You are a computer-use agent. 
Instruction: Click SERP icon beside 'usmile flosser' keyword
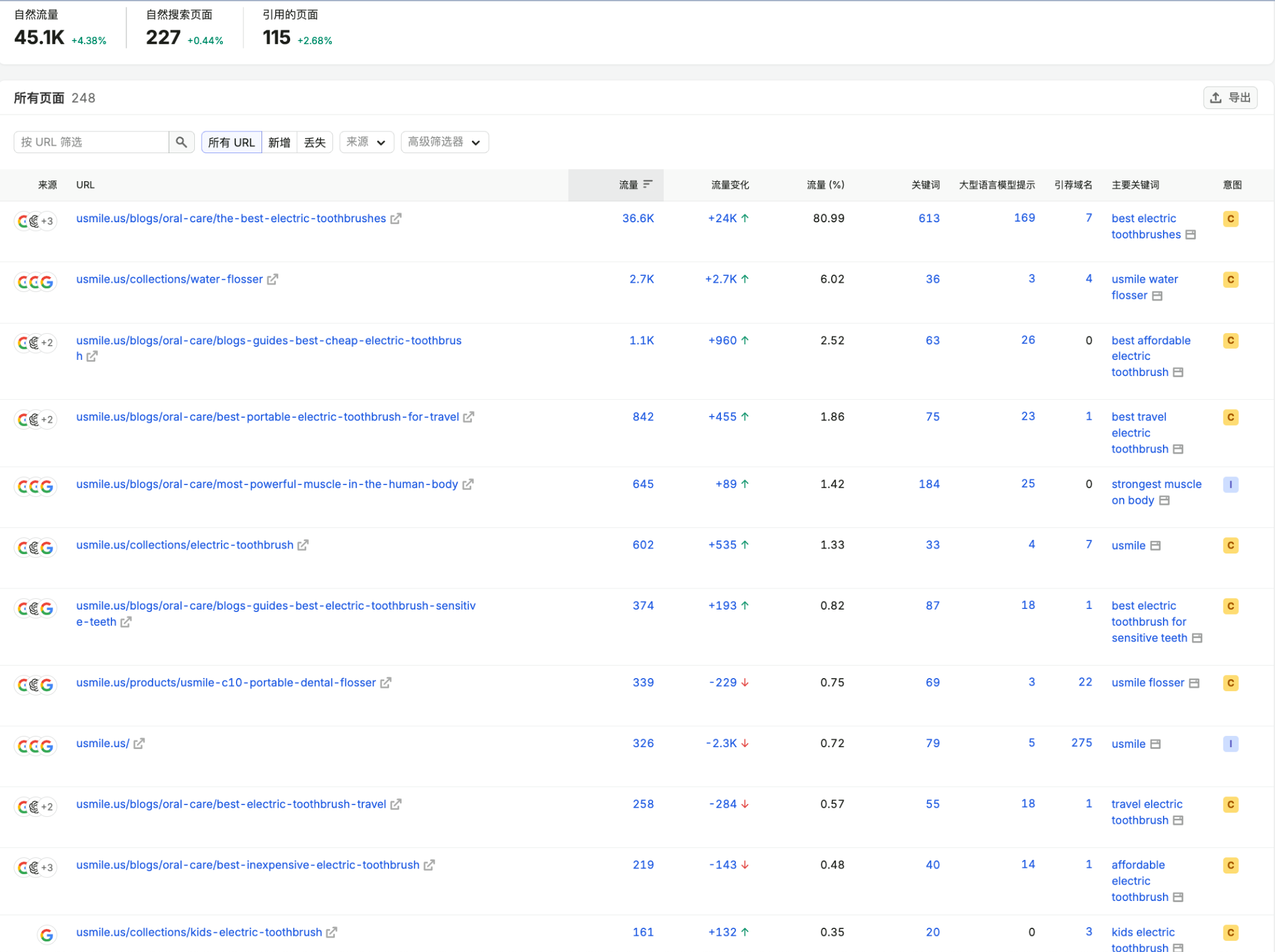[1194, 683]
